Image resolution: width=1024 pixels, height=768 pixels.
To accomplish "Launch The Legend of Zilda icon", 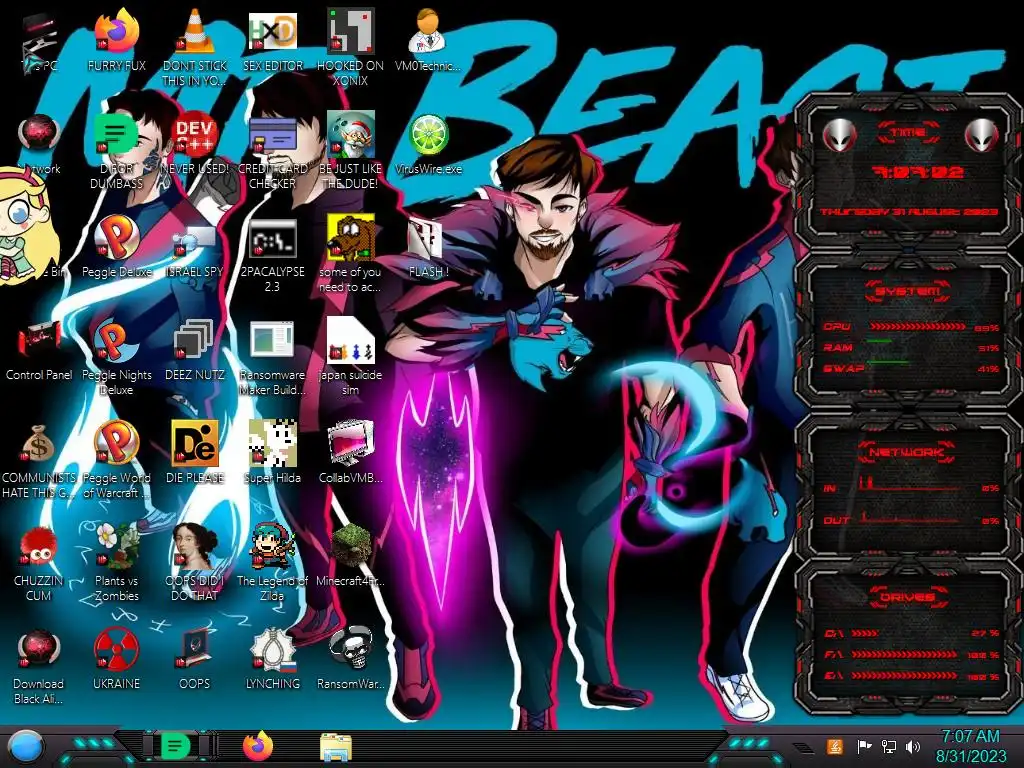I will point(272,547).
